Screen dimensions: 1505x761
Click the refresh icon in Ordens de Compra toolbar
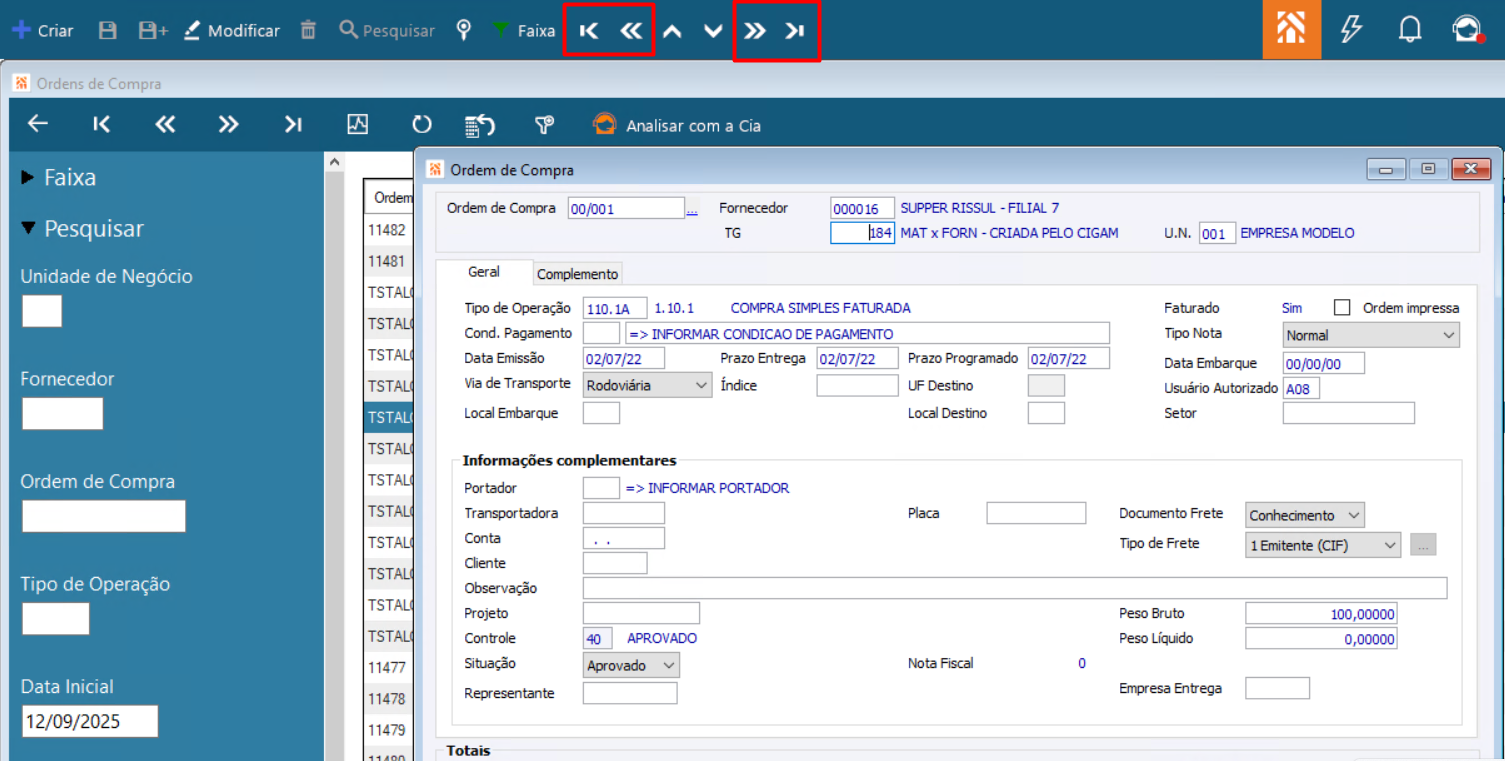422,125
